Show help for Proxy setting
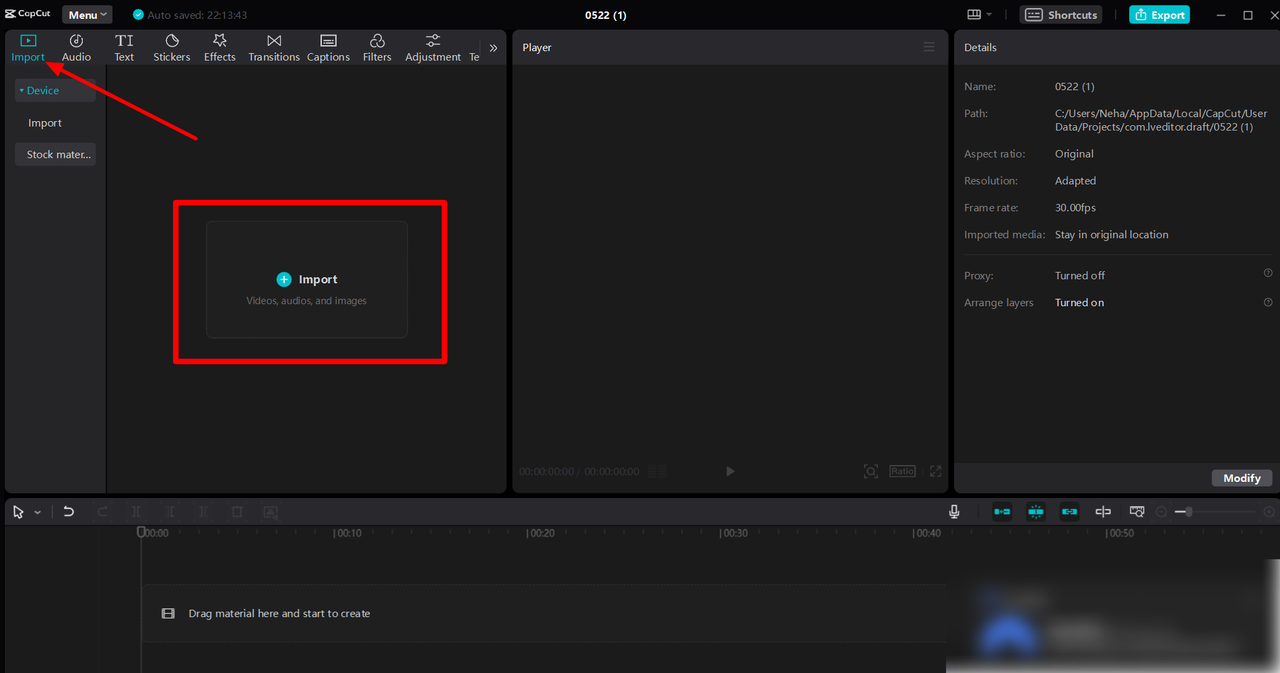This screenshot has width=1280, height=673. point(1268,273)
